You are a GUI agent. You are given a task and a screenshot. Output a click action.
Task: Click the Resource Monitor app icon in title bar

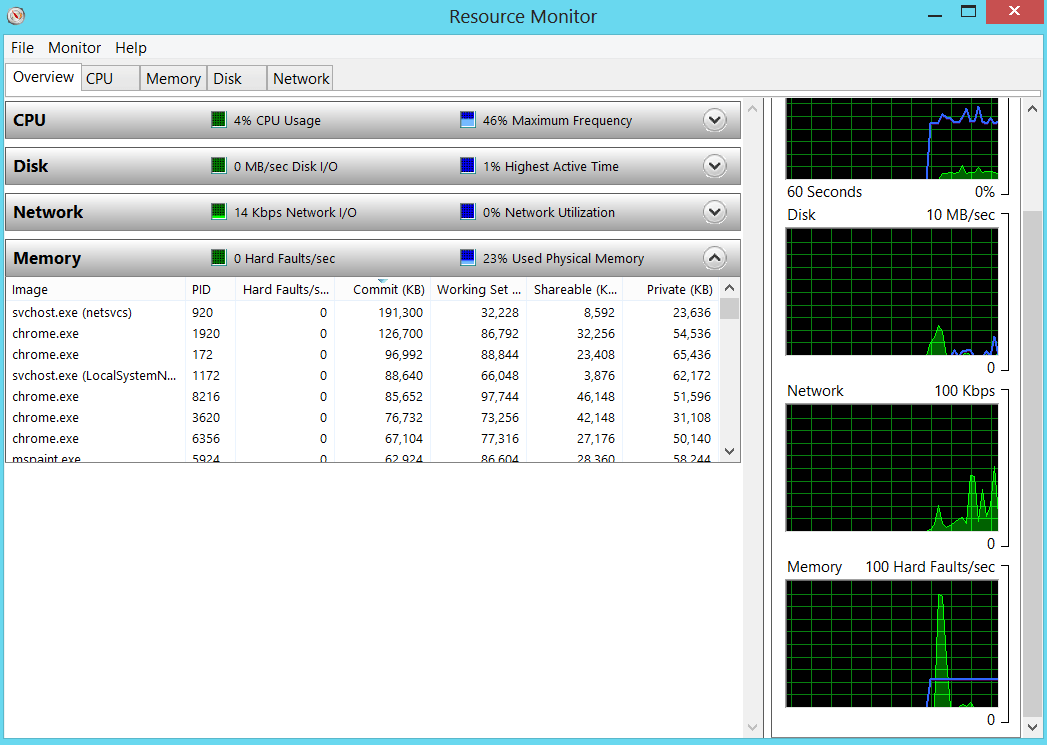(x=16, y=16)
